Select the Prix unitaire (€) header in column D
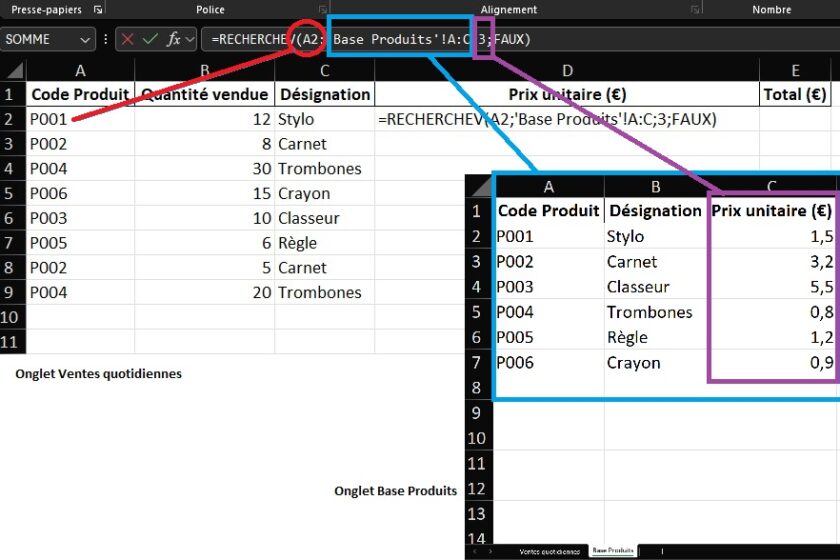Screen dimensions: 840x560 [x=566, y=94]
